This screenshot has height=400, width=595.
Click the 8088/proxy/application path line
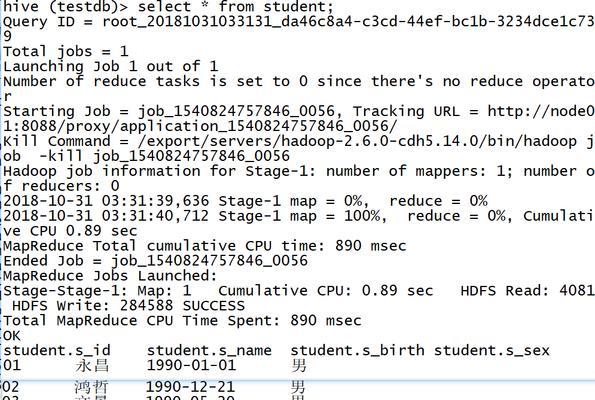pos(200,126)
